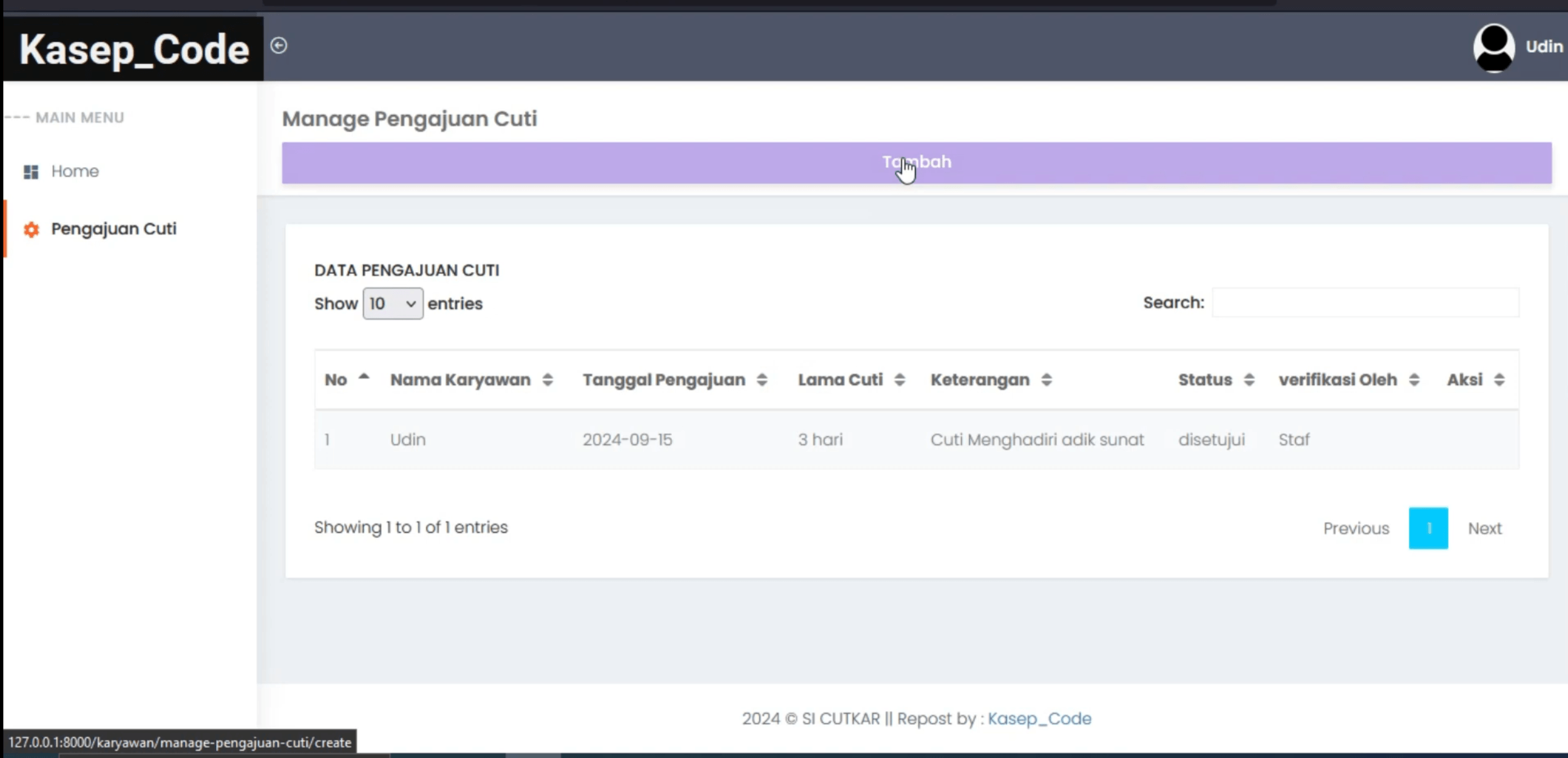
Task: Click the 3 hari cell
Action: [820, 440]
